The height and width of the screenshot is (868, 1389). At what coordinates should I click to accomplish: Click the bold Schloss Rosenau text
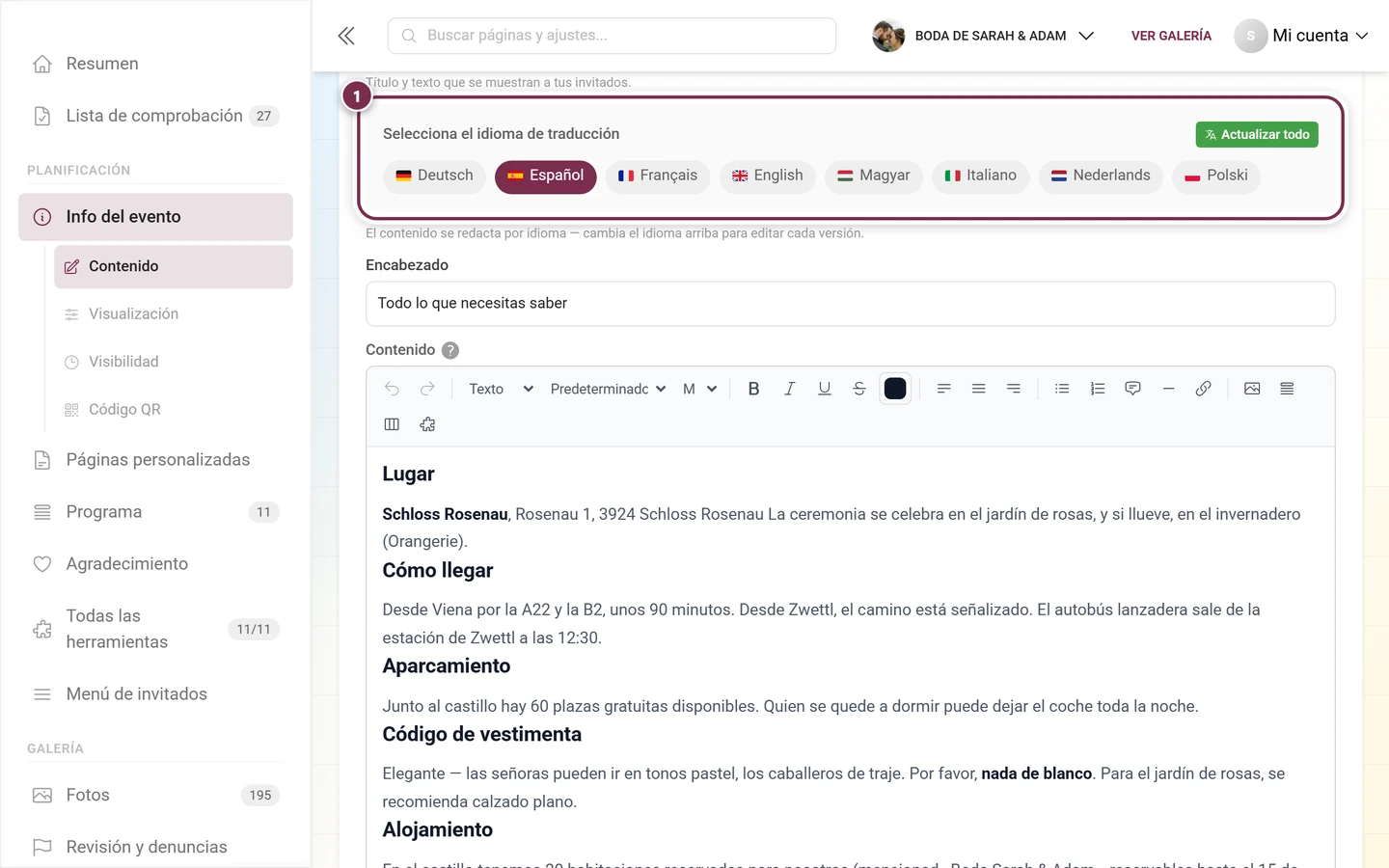tap(445, 515)
